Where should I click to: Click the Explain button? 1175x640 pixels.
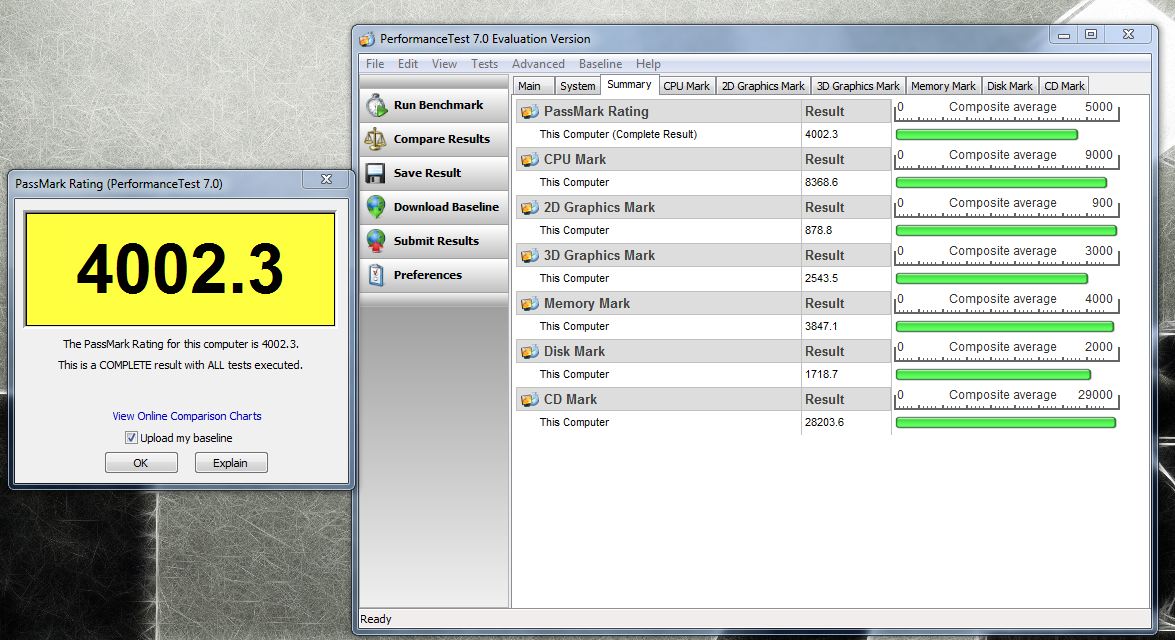[231, 463]
